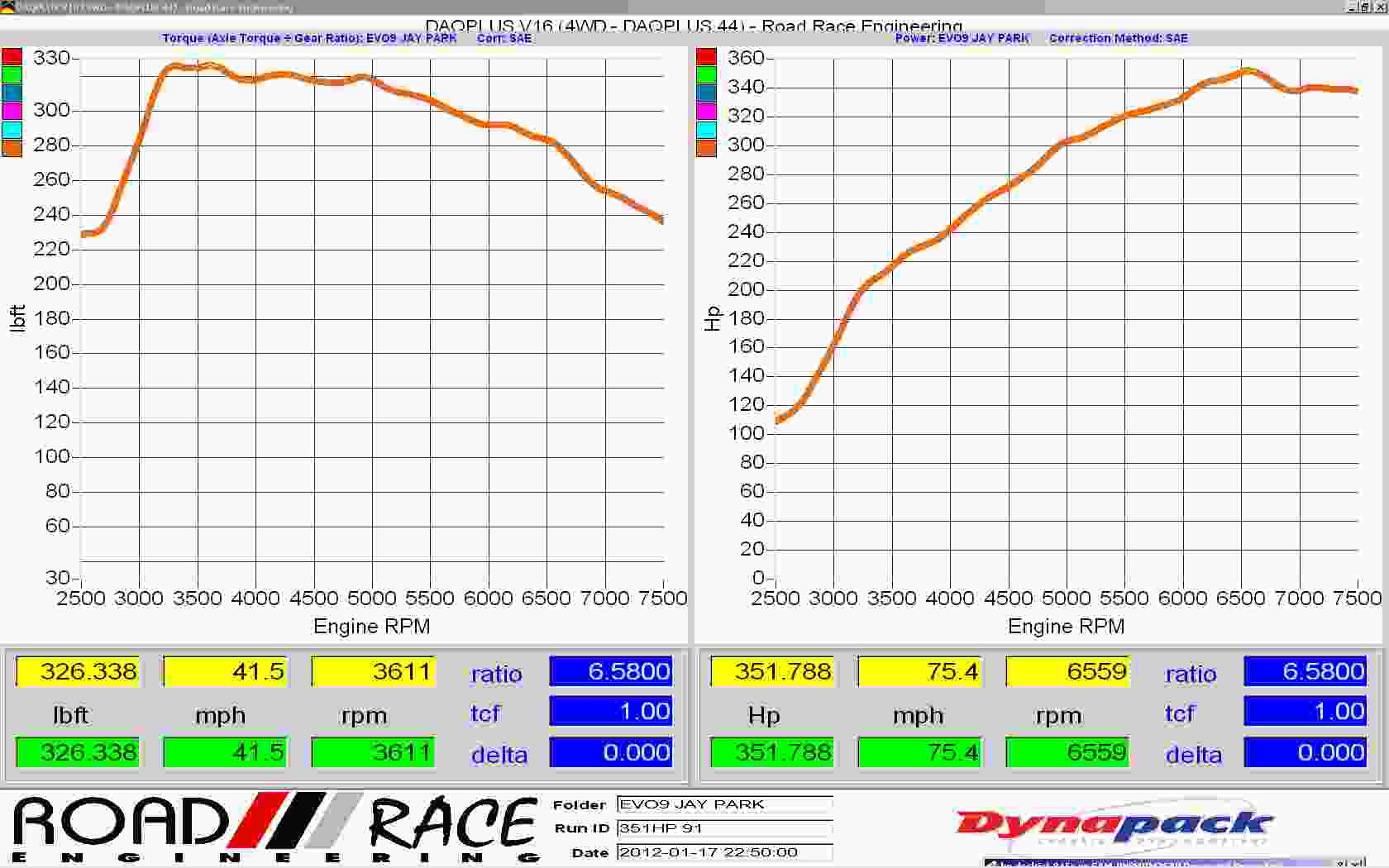Click the Date field with 2012-01-17

coord(724,852)
